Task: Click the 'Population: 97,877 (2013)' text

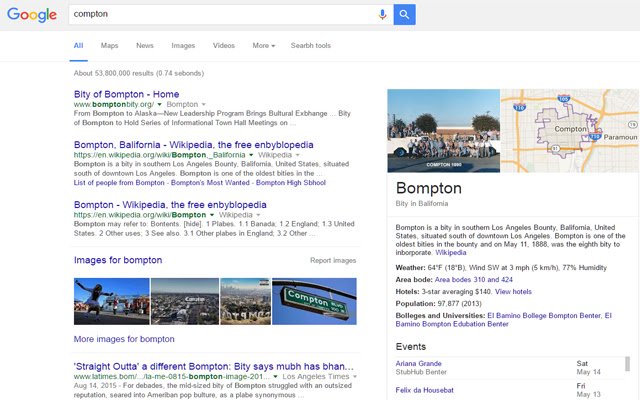Action: click(x=438, y=304)
